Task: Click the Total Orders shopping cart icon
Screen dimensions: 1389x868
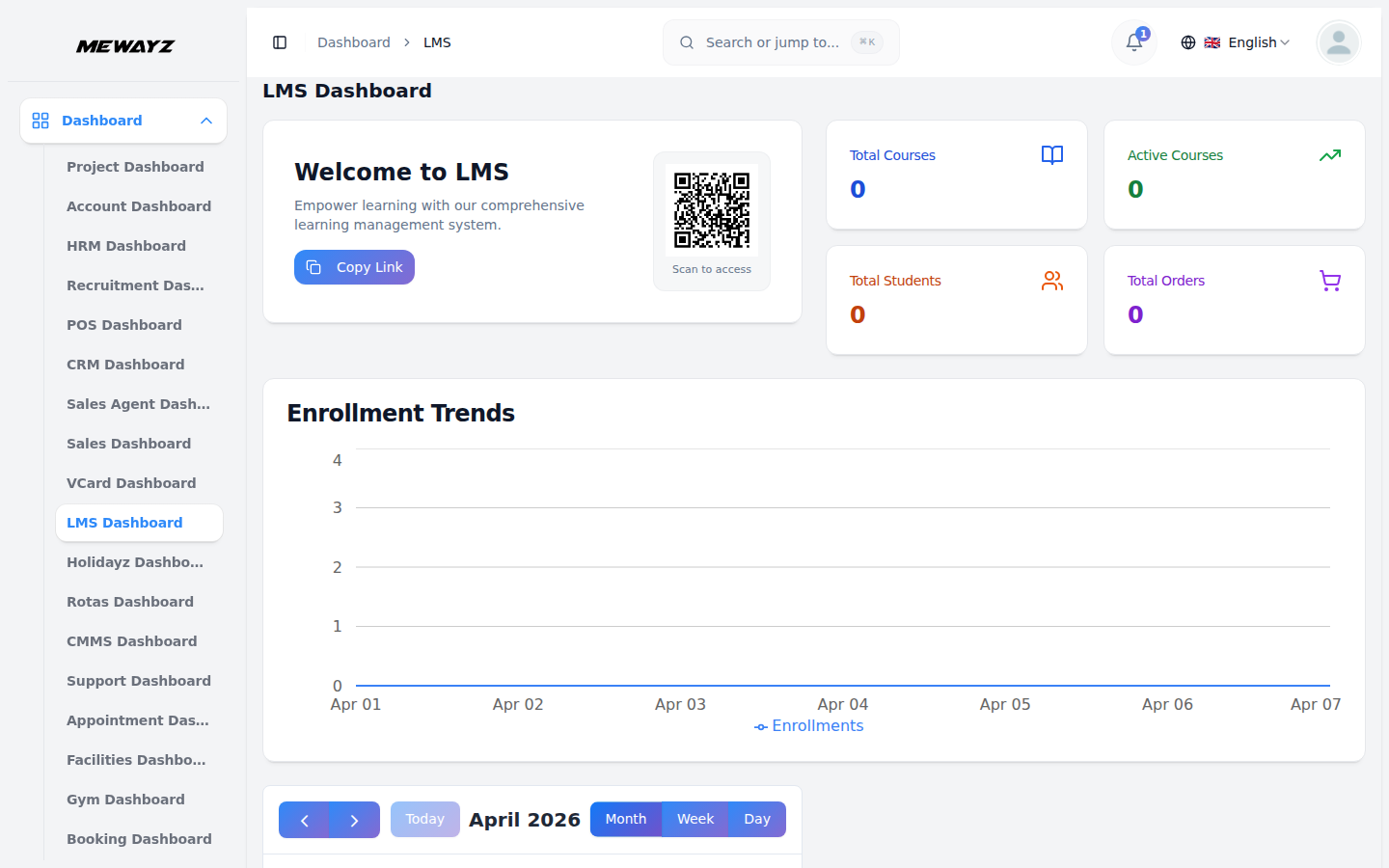Action: [x=1330, y=281]
